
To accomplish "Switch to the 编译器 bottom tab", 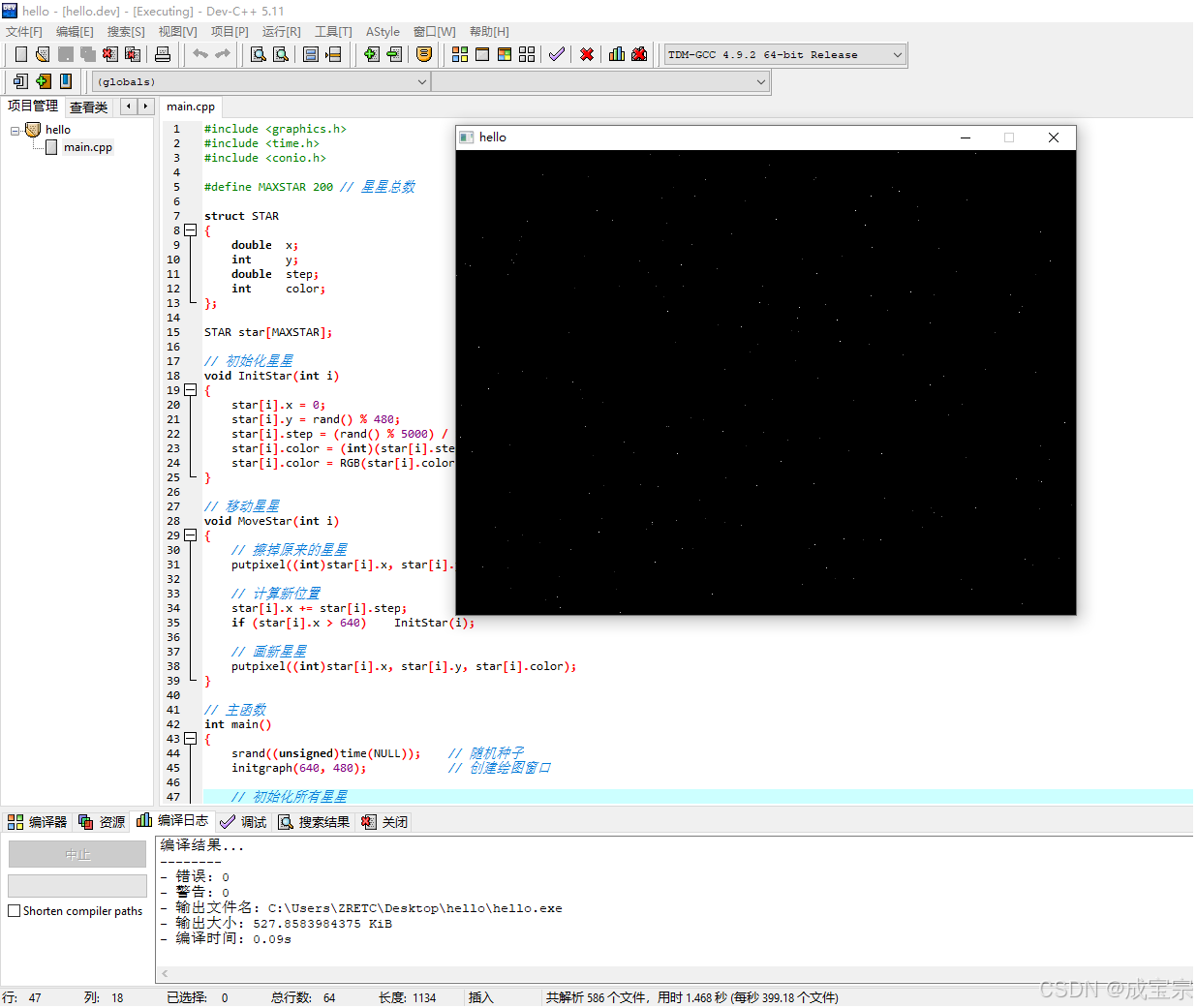I will point(38,822).
